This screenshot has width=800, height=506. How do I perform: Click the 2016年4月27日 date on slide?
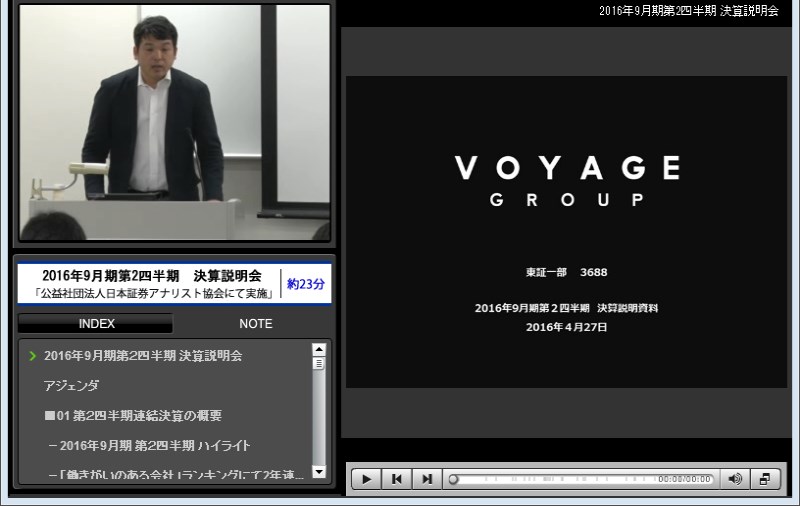pyautogui.click(x=566, y=327)
